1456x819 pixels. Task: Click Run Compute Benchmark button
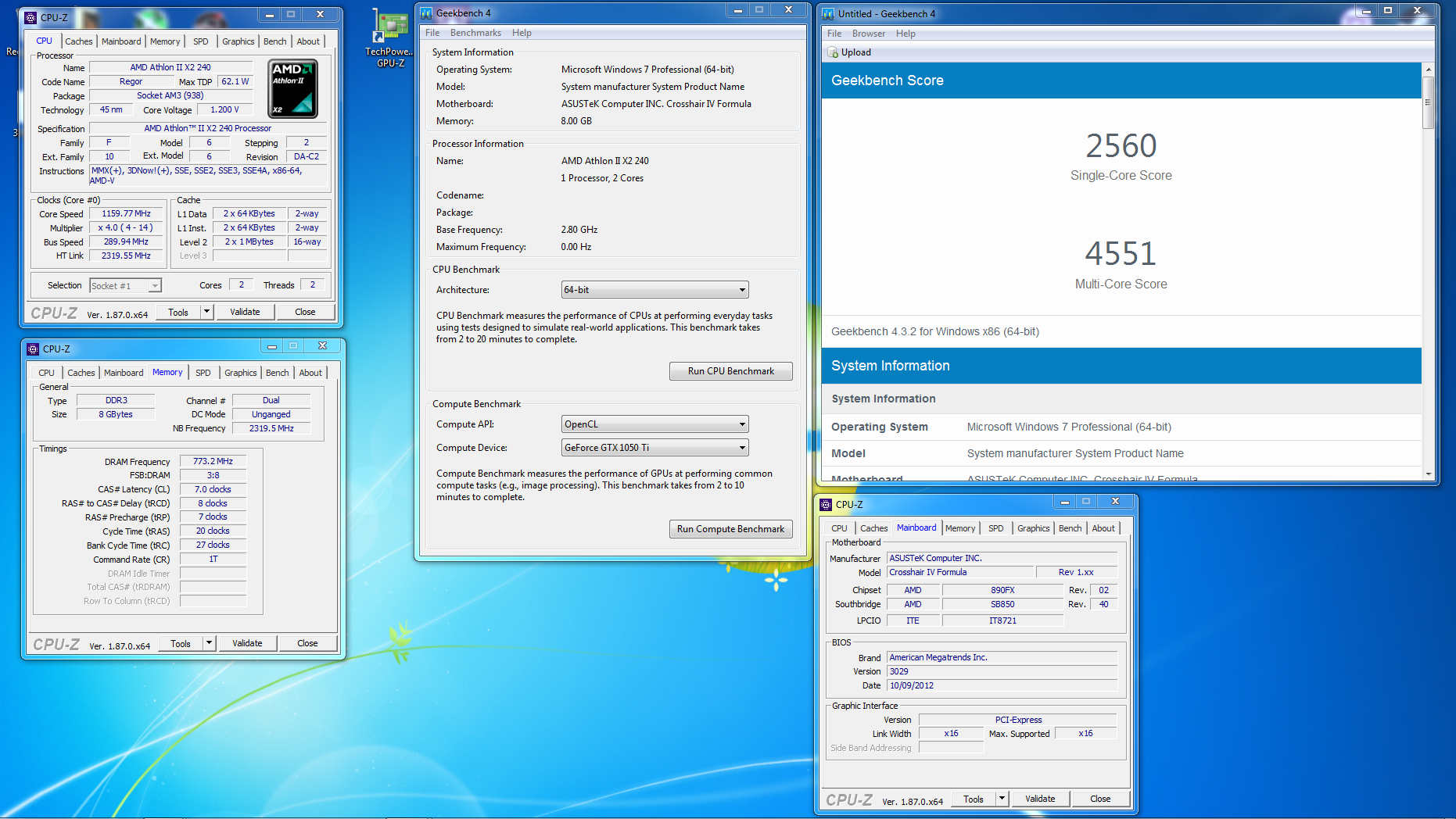(x=731, y=529)
